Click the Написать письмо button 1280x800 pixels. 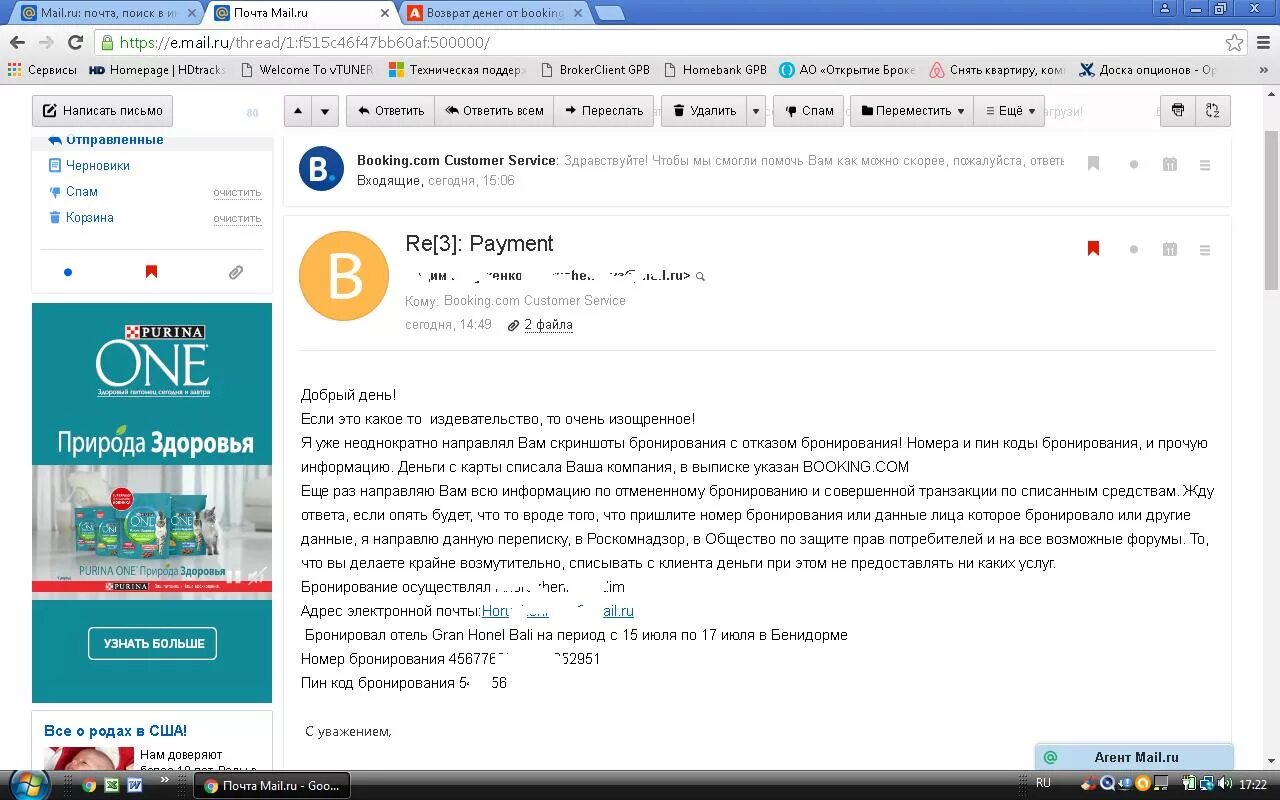pos(102,111)
